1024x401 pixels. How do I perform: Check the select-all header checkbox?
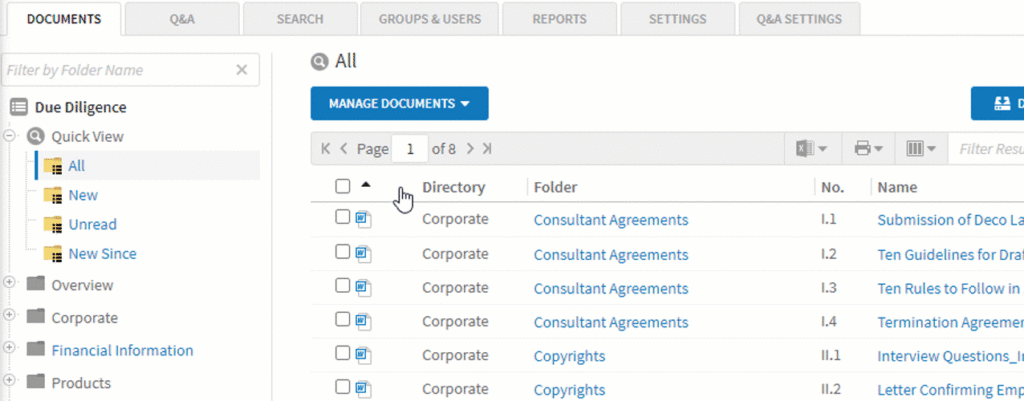tap(343, 186)
